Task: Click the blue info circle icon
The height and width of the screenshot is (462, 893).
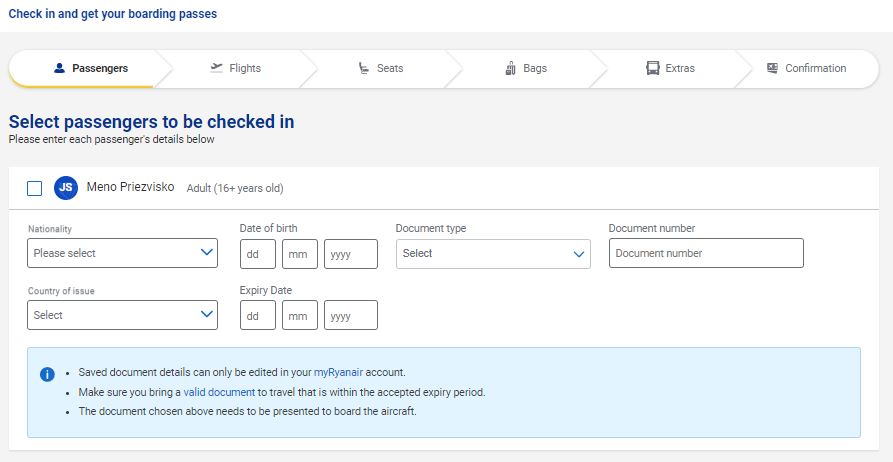Action: tap(47, 374)
